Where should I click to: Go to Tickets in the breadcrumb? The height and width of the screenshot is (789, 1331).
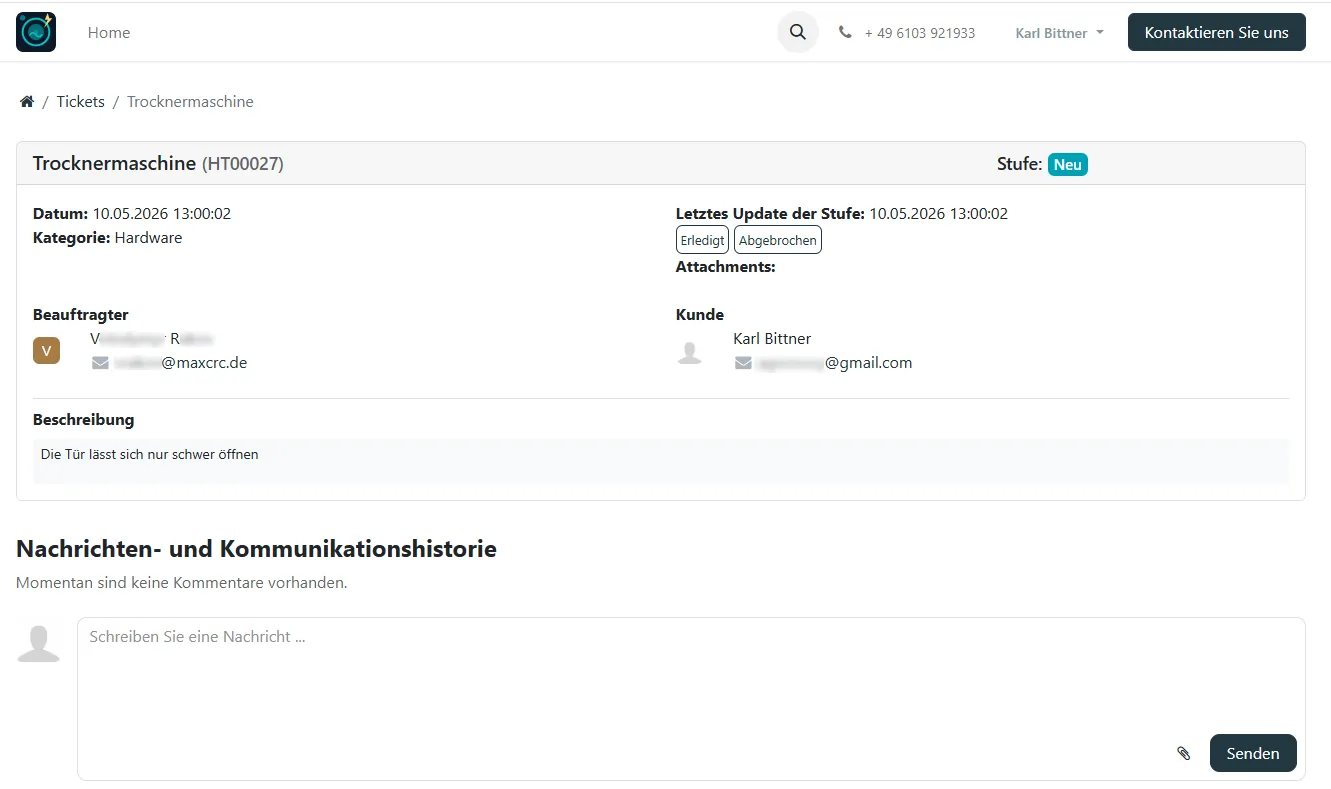(81, 102)
